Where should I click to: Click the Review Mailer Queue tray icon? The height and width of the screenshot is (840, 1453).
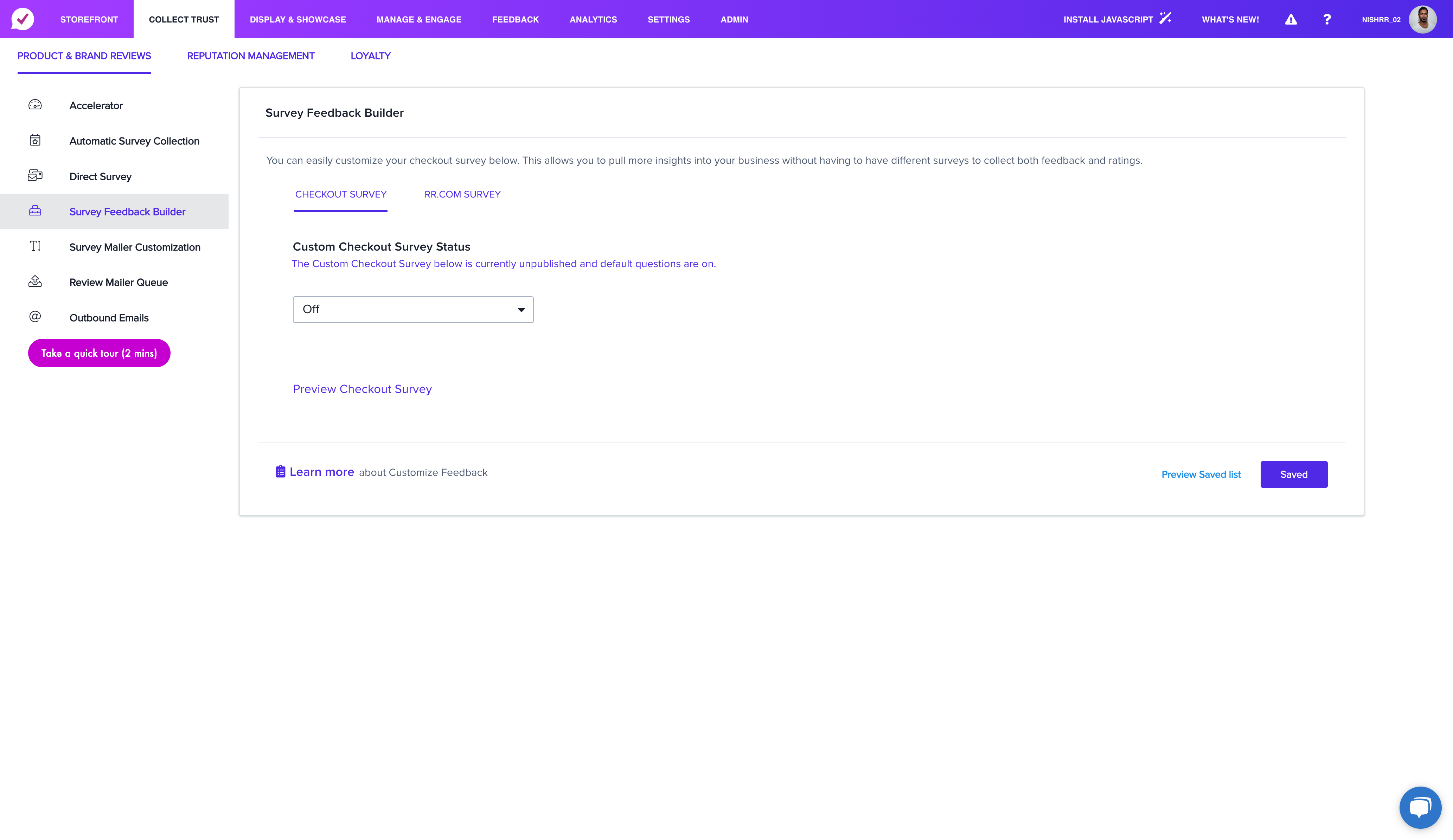click(35, 281)
